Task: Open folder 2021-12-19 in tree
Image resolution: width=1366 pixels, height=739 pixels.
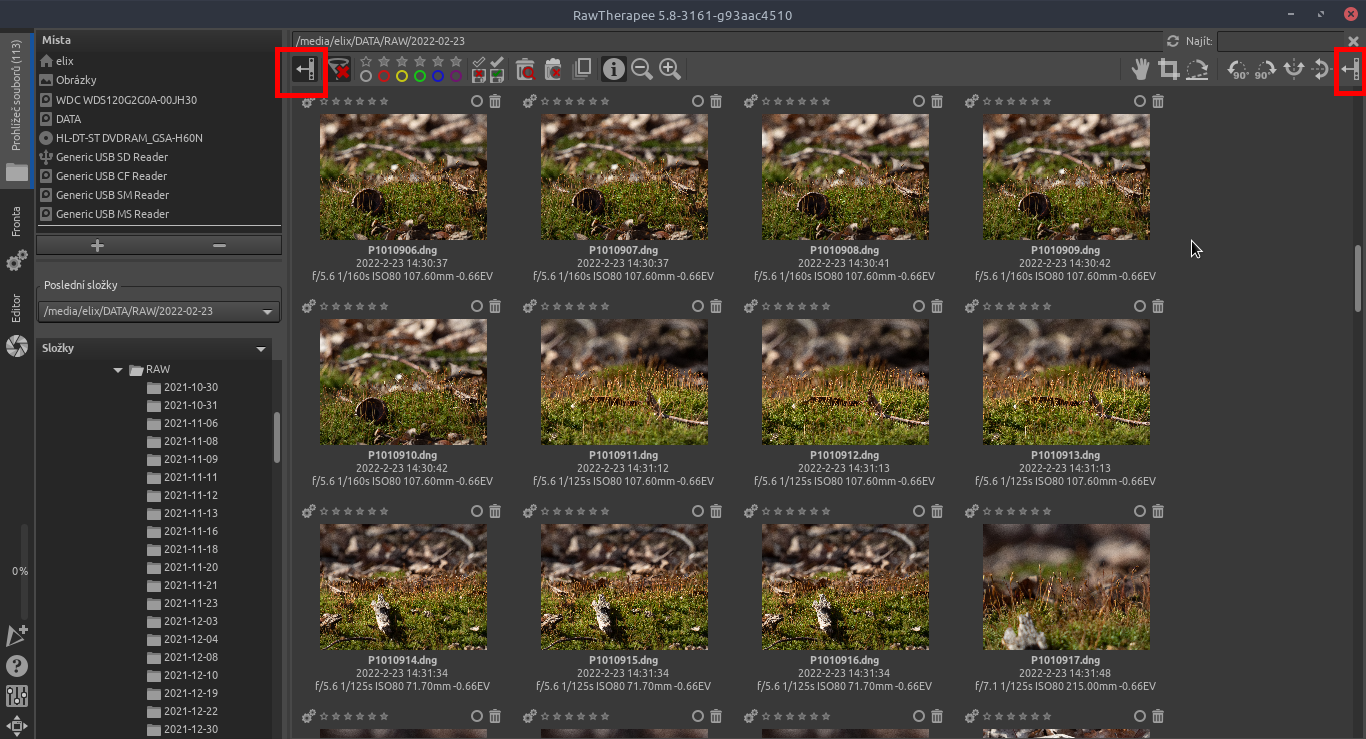Action: point(190,693)
